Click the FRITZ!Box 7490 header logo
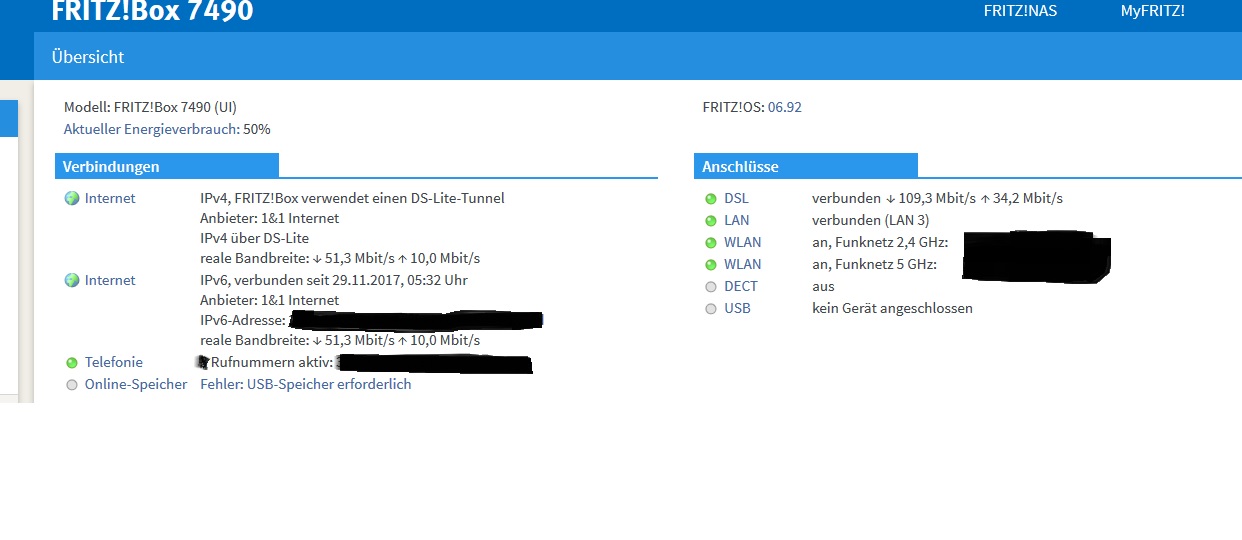 (152, 11)
